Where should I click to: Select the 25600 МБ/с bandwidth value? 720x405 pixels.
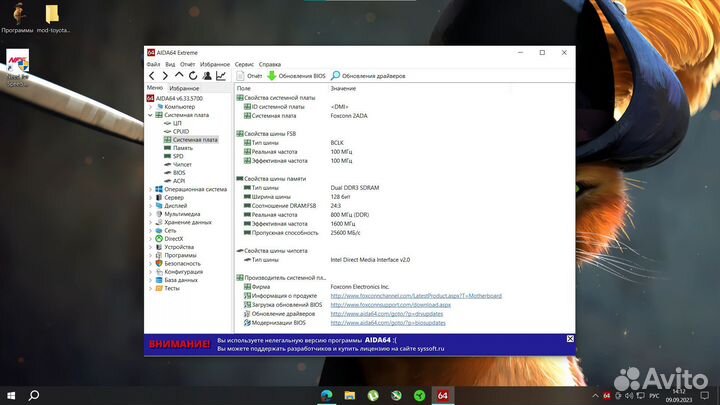tap(345, 233)
